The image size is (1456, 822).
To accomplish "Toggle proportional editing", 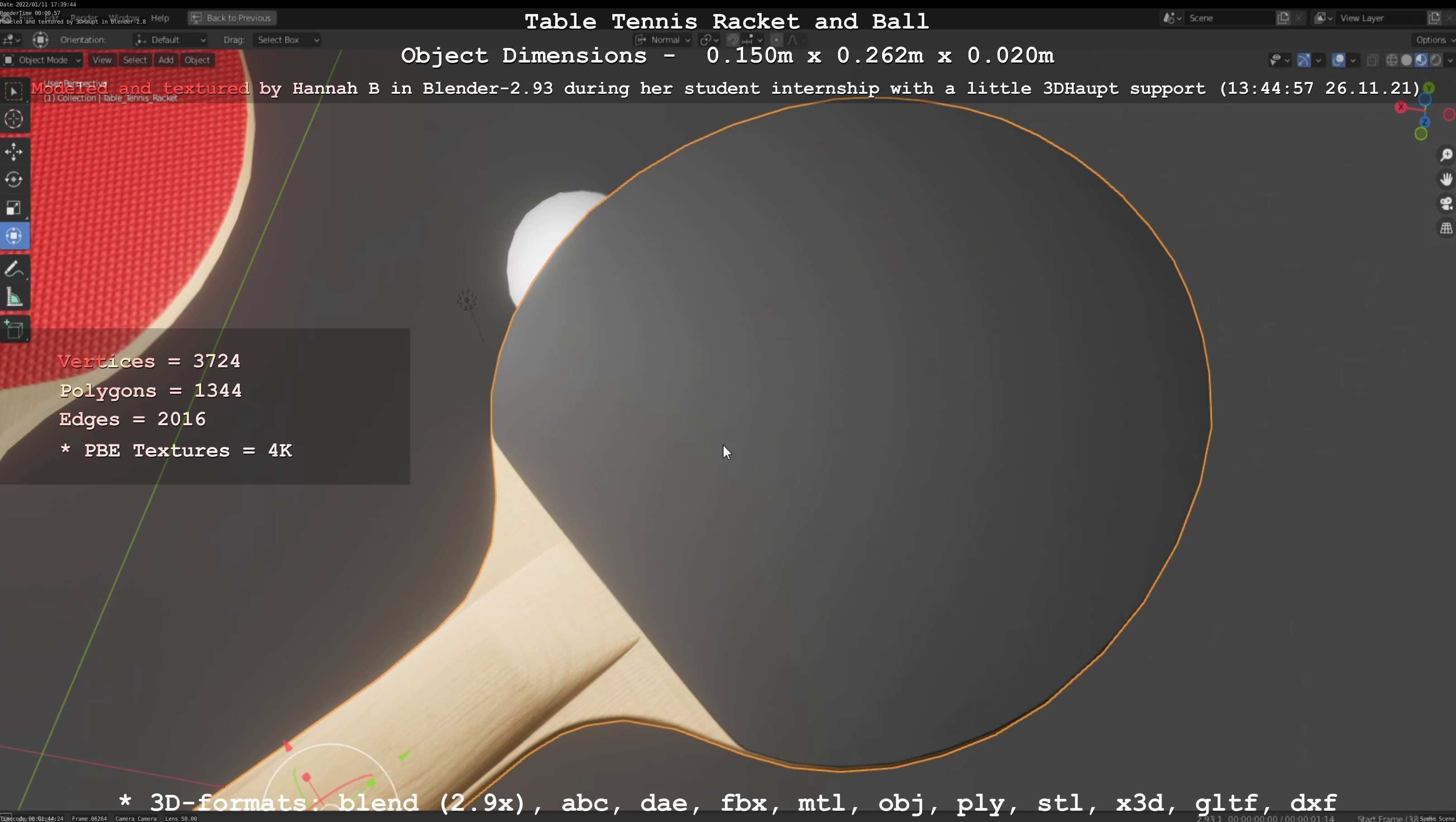I will 777,39.
